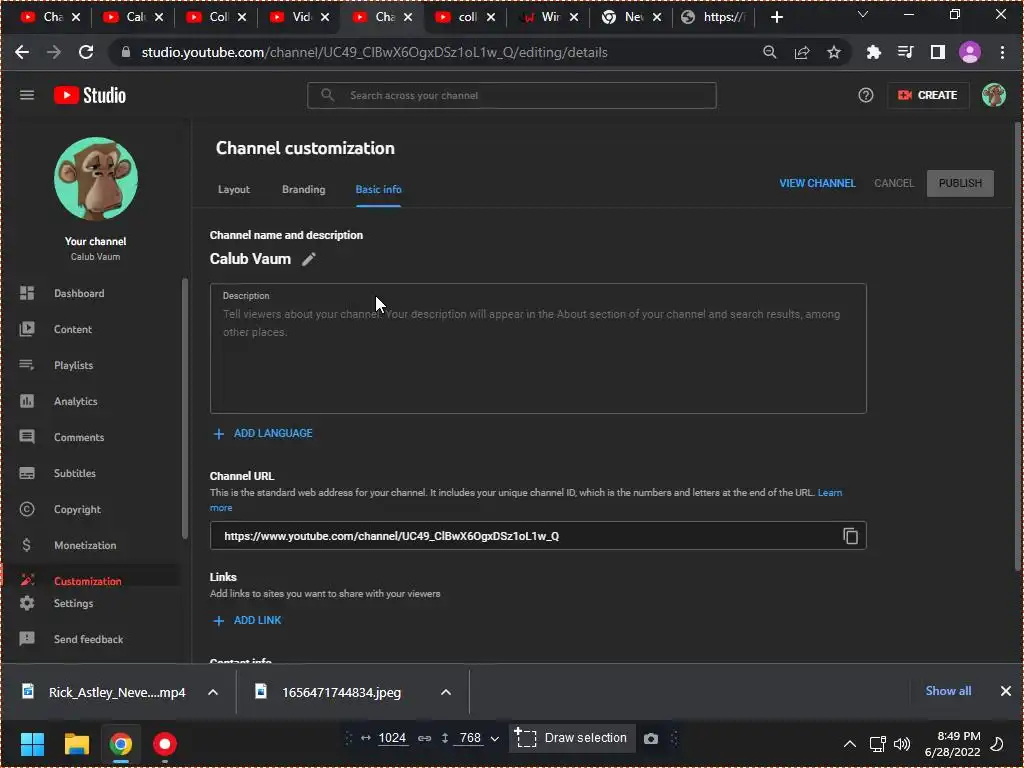Click the PUBLISH button

click(960, 183)
